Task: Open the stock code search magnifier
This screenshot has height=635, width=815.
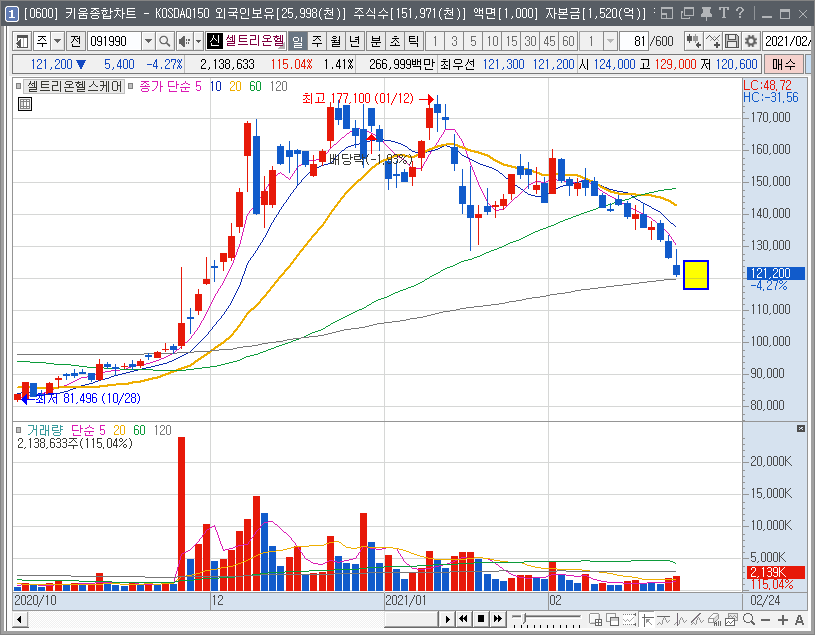Action: 164,41
